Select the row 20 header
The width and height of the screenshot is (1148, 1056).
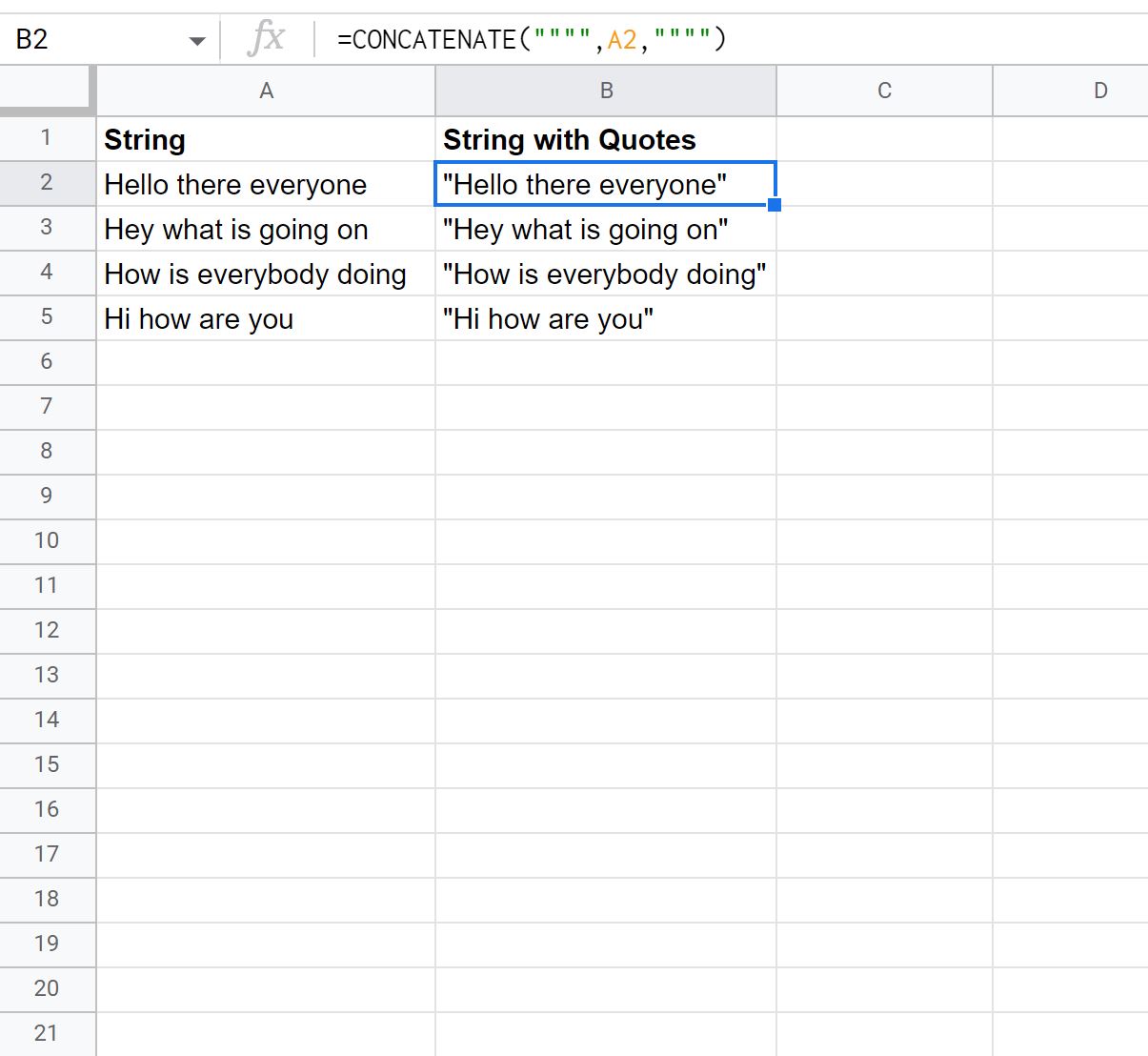pyautogui.click(x=48, y=989)
